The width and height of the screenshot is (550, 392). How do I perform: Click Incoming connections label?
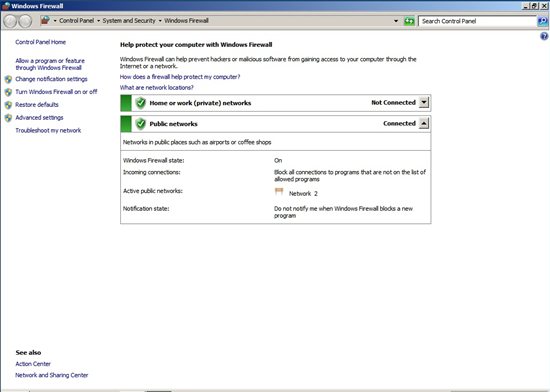coord(152,173)
